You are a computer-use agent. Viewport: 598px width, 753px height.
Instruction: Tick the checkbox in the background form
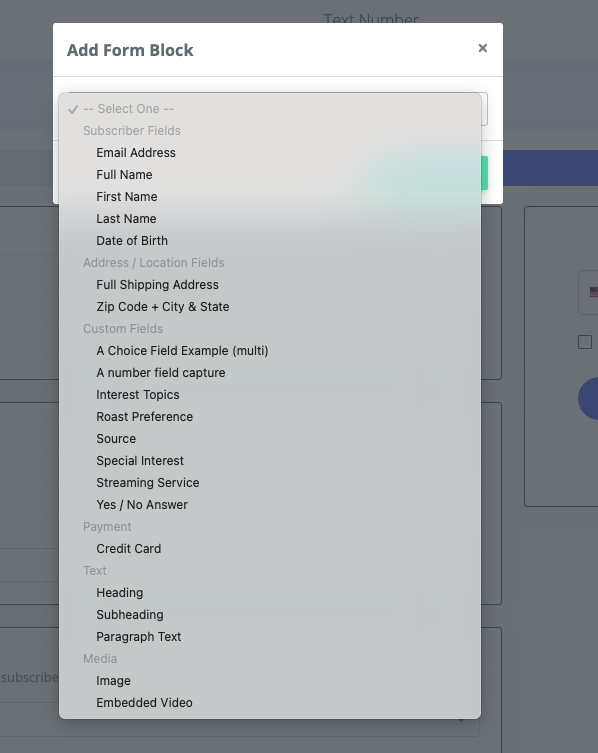pos(585,342)
